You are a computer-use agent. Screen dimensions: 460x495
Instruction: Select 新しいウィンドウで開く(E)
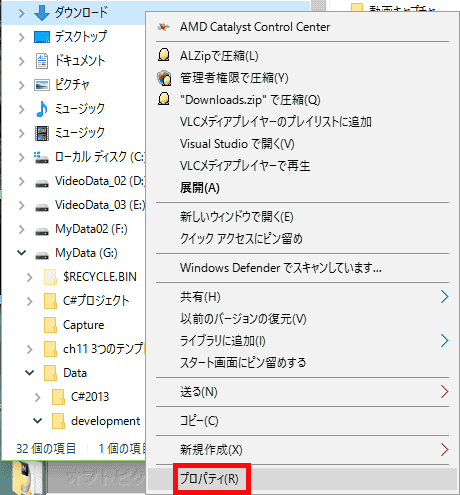tap(302, 217)
